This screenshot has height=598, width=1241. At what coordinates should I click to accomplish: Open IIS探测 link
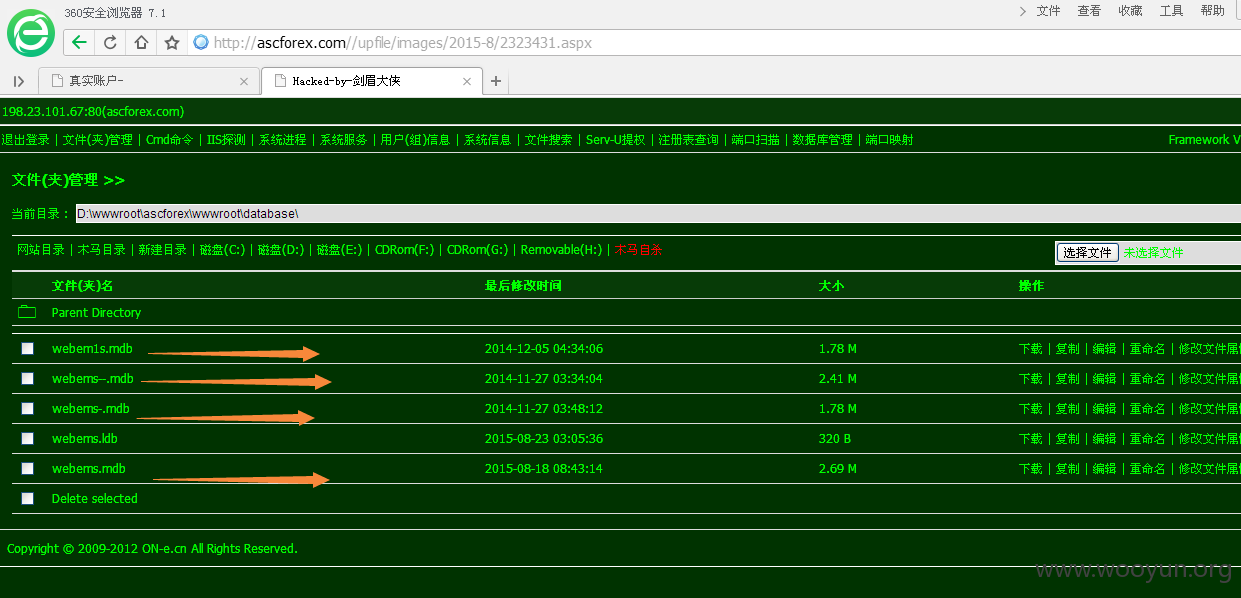pyautogui.click(x=226, y=140)
